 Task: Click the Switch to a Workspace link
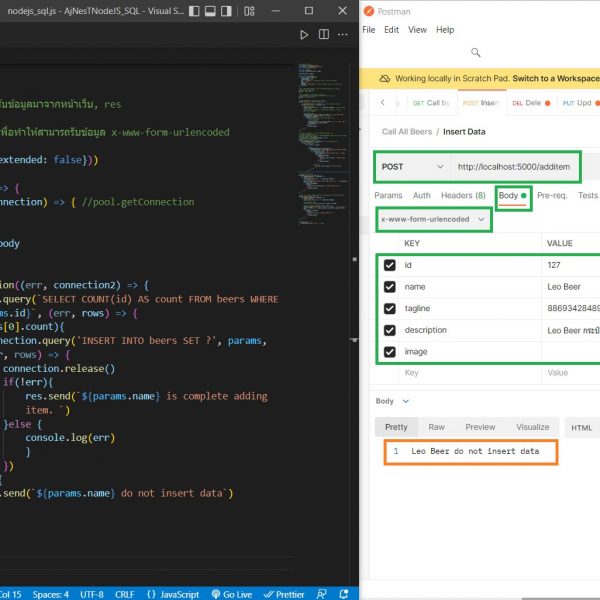pos(555,78)
